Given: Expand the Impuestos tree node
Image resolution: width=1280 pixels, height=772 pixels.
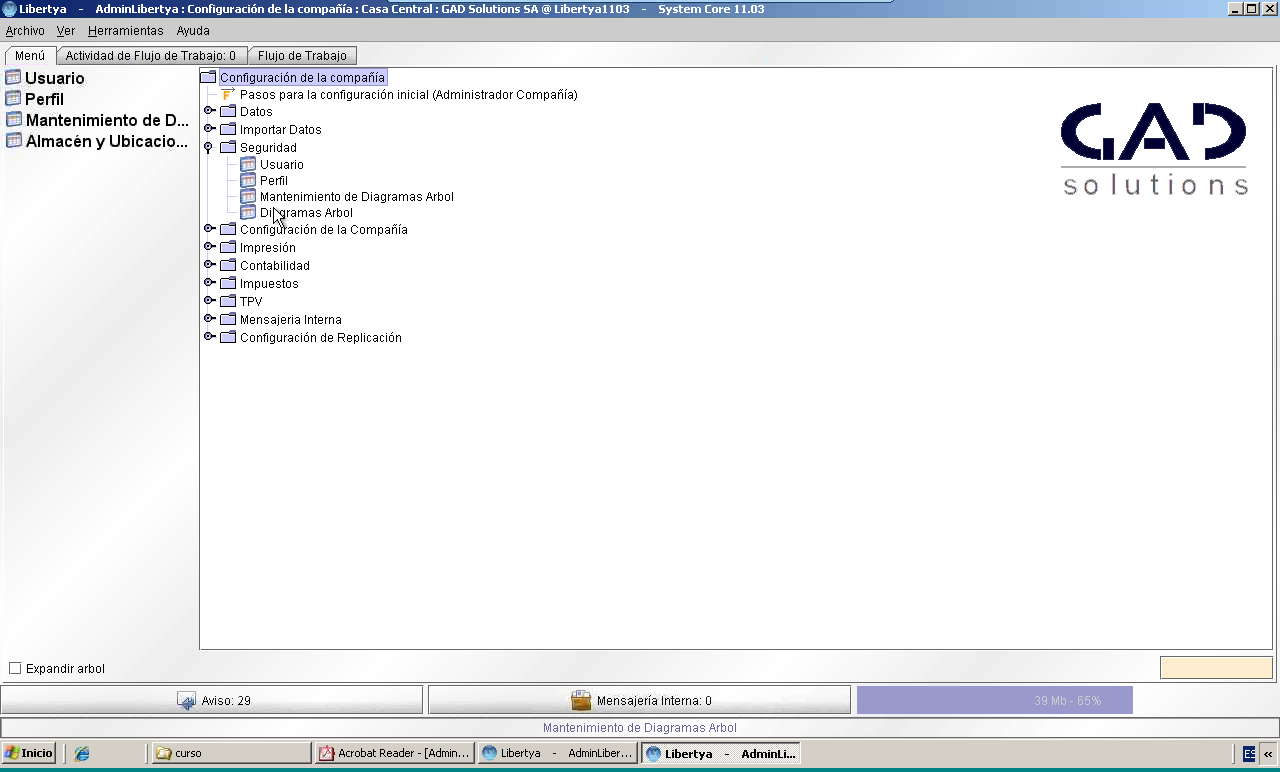Looking at the screenshot, I should click(209, 283).
